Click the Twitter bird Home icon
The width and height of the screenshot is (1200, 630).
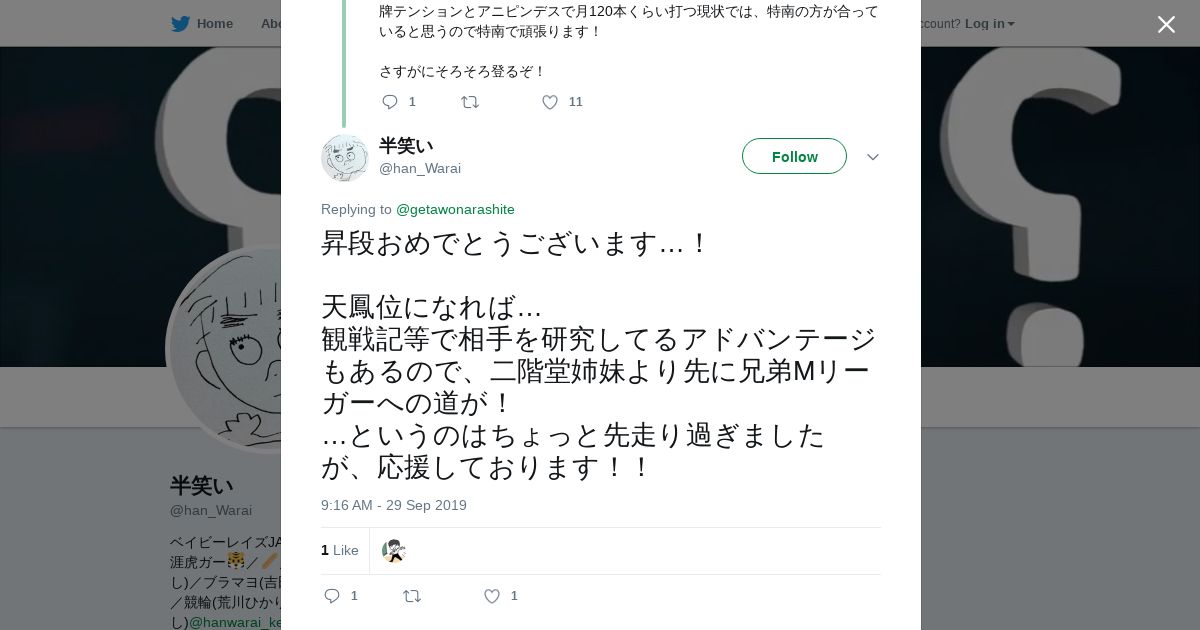180,23
